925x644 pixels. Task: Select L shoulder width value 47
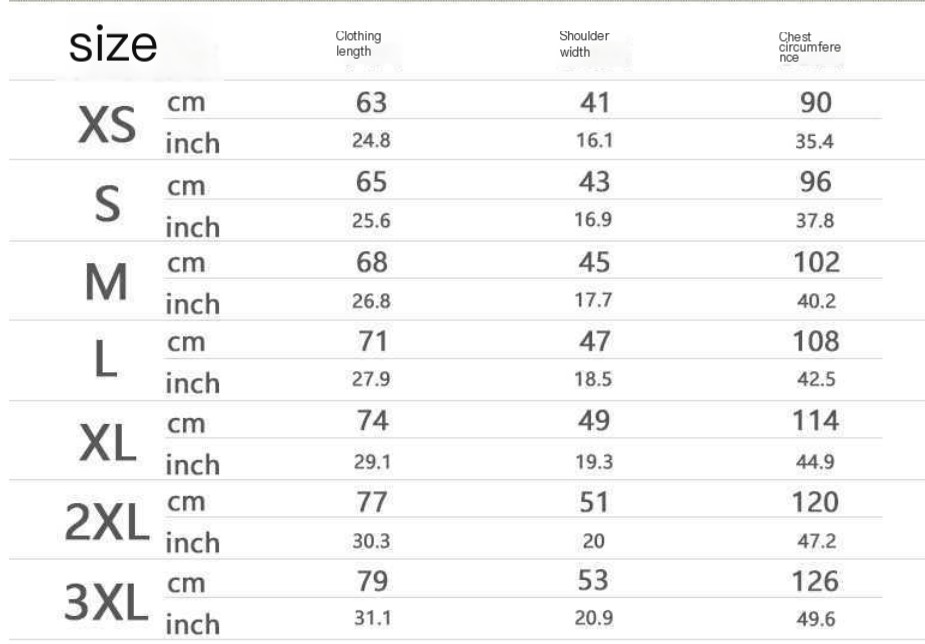[x=595, y=341]
